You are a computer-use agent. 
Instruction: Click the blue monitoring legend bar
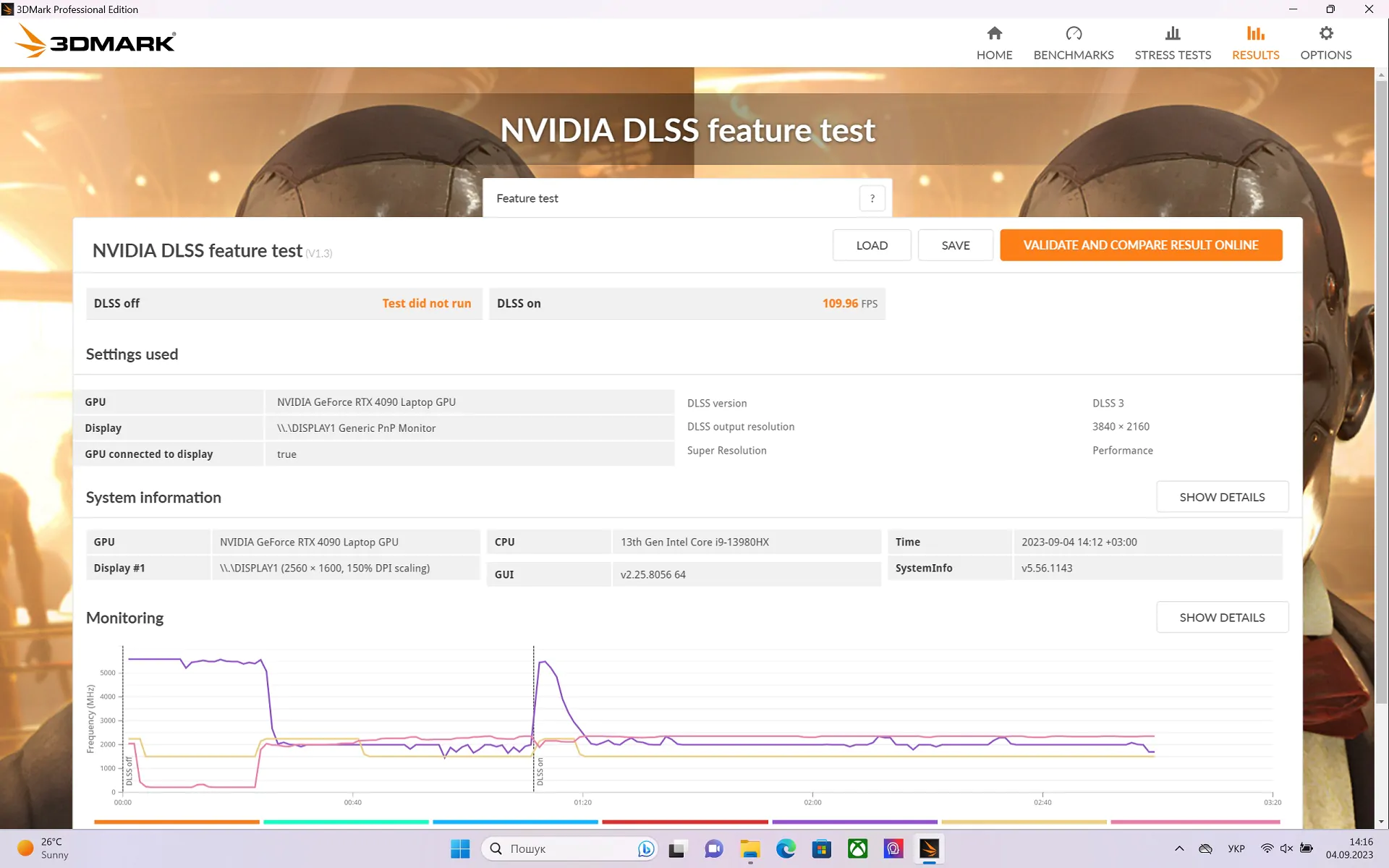pyautogui.click(x=515, y=822)
